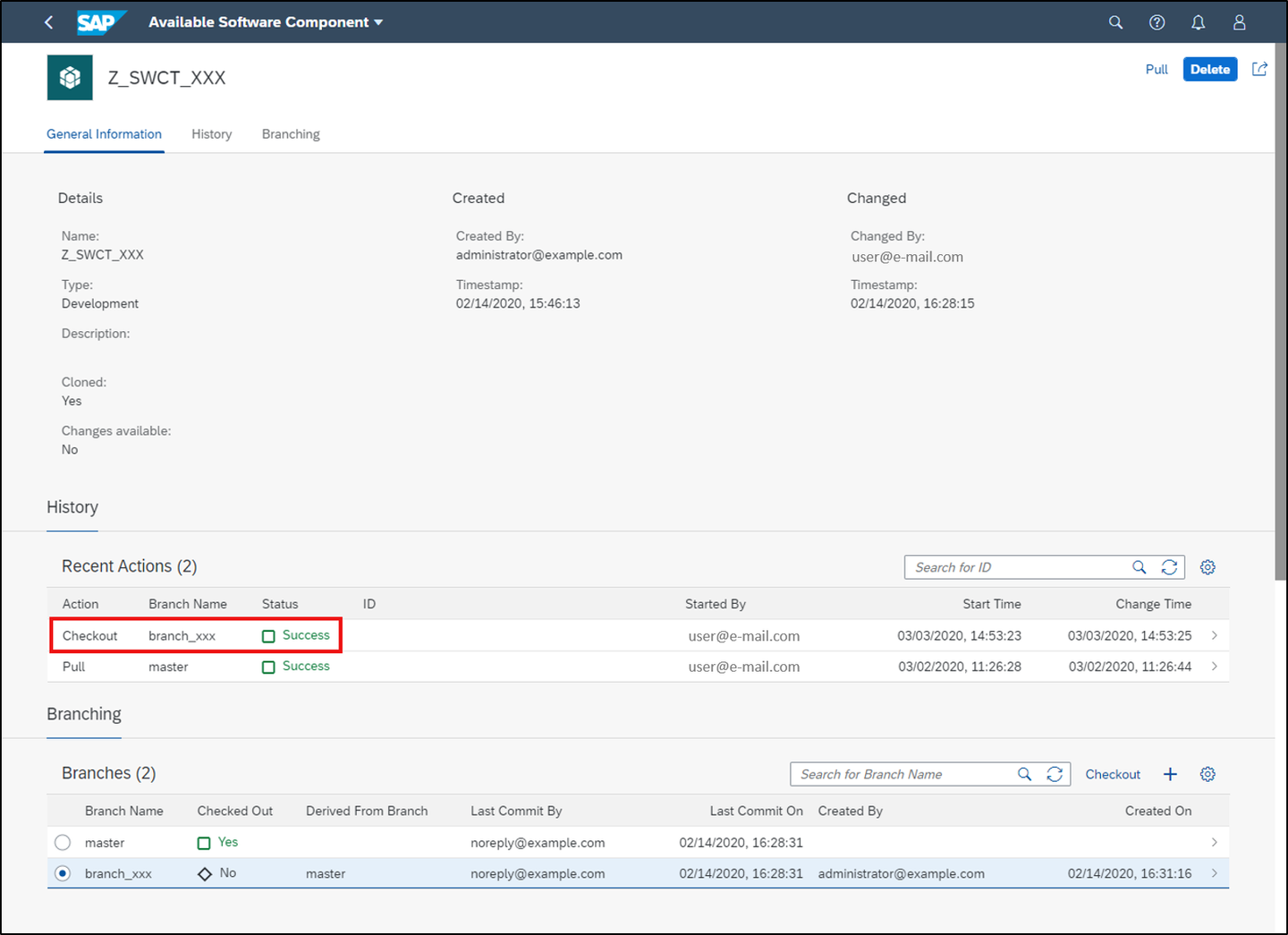Click the Last Commit On column header
This screenshot has width=1288, height=935.
pyautogui.click(x=757, y=811)
